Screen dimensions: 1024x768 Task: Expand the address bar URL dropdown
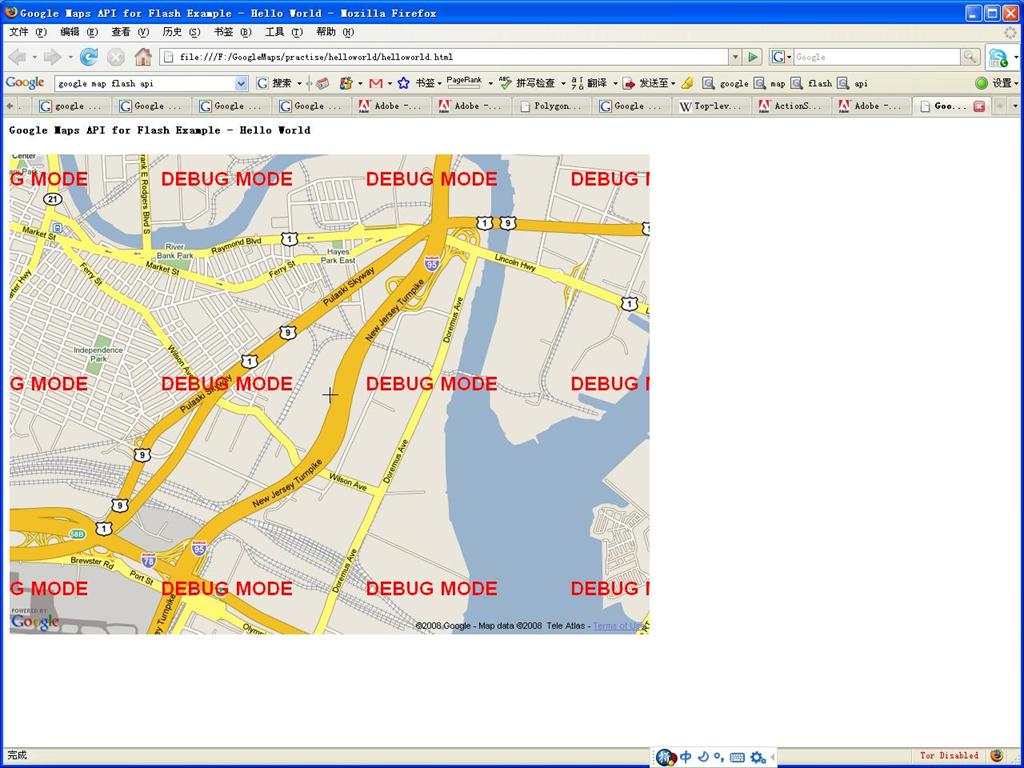point(735,57)
